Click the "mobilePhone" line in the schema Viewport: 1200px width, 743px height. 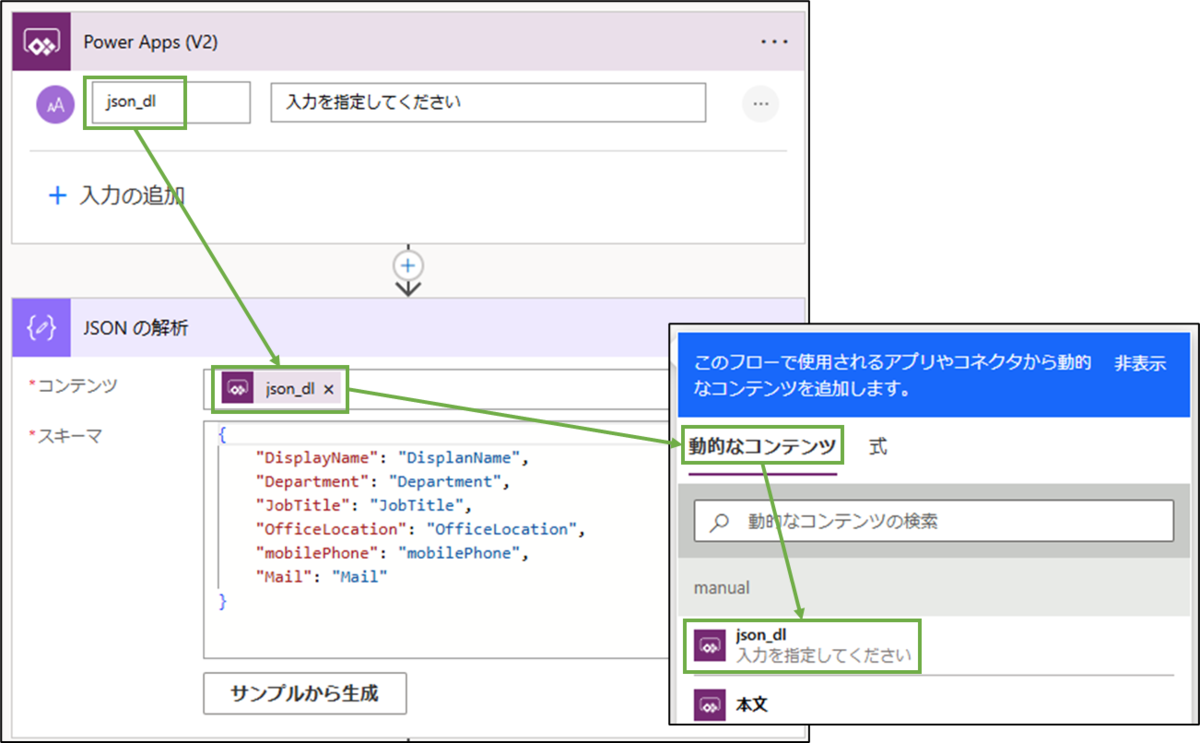(391, 553)
